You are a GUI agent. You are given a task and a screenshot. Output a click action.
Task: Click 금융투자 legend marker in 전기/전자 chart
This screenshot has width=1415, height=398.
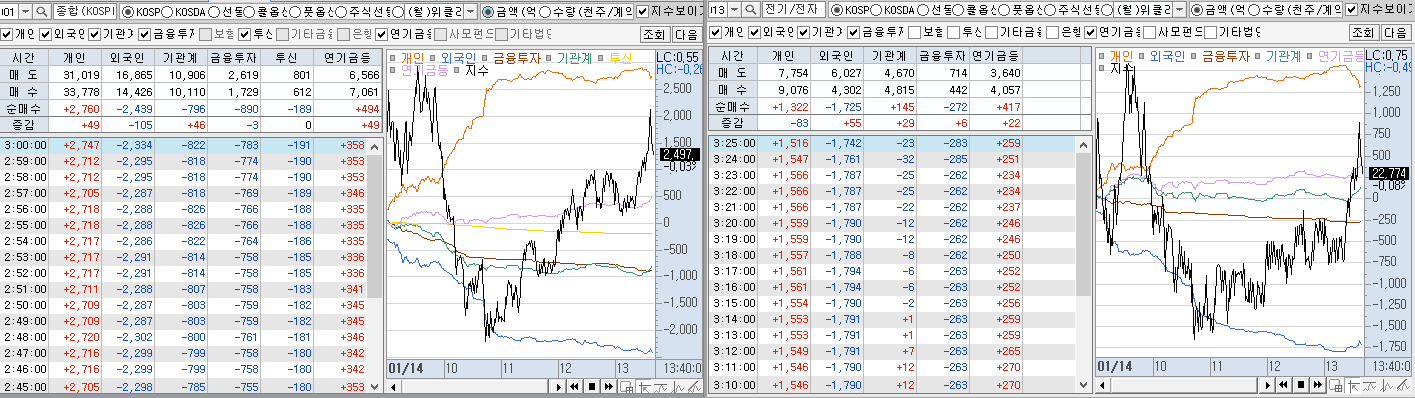tap(1192, 57)
